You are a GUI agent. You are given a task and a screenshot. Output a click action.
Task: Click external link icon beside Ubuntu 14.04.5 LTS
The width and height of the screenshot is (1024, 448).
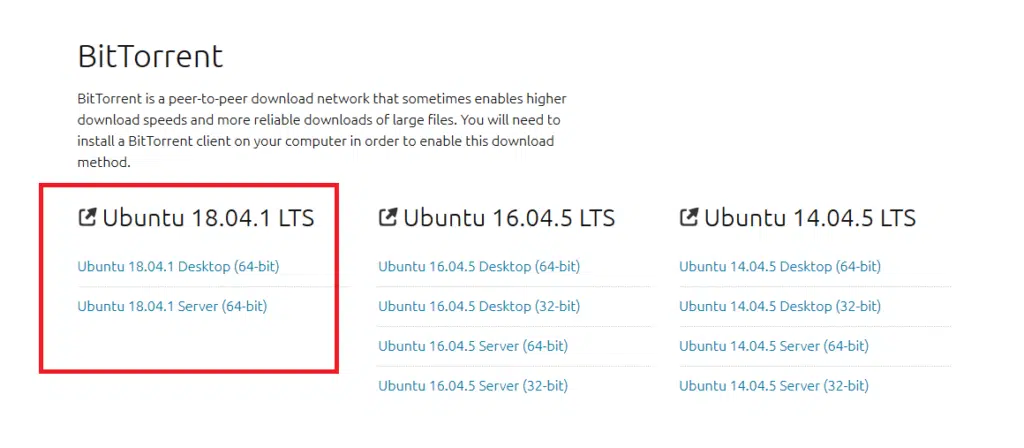click(689, 217)
